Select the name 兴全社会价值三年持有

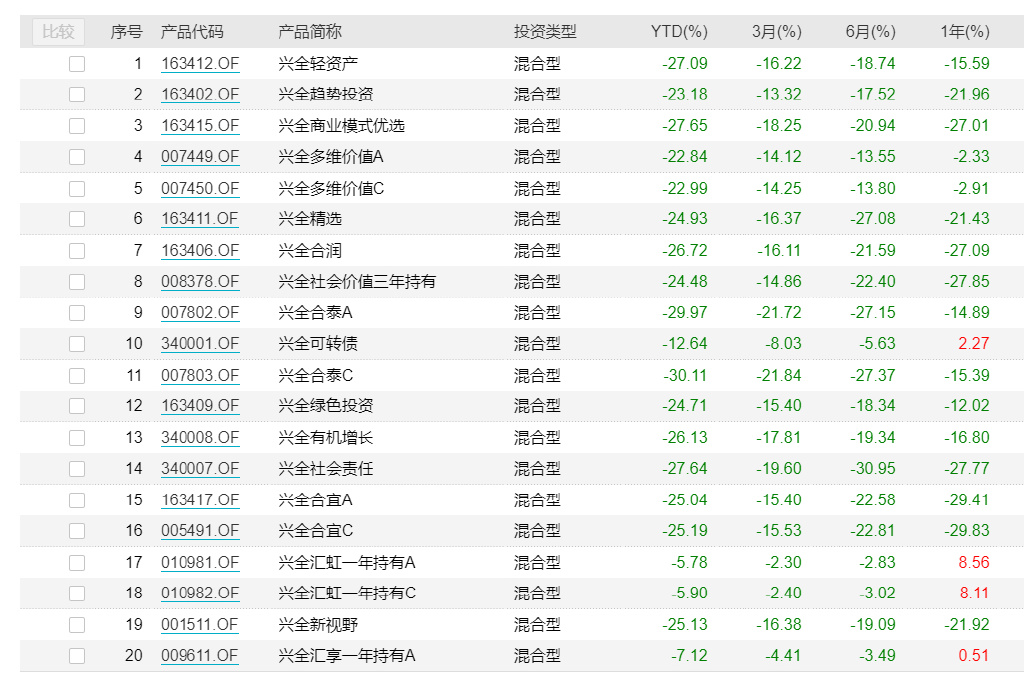(357, 282)
